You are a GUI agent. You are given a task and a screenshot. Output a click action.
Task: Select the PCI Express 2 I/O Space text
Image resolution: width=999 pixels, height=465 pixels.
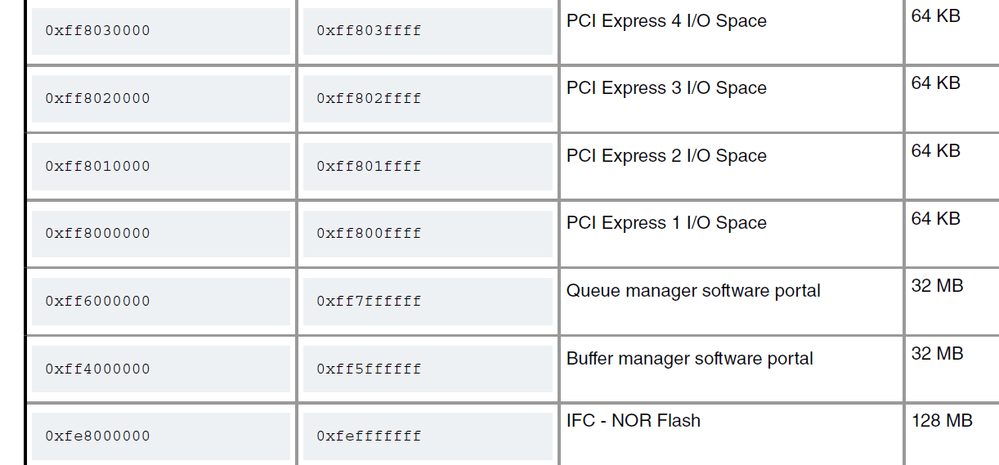666,156
